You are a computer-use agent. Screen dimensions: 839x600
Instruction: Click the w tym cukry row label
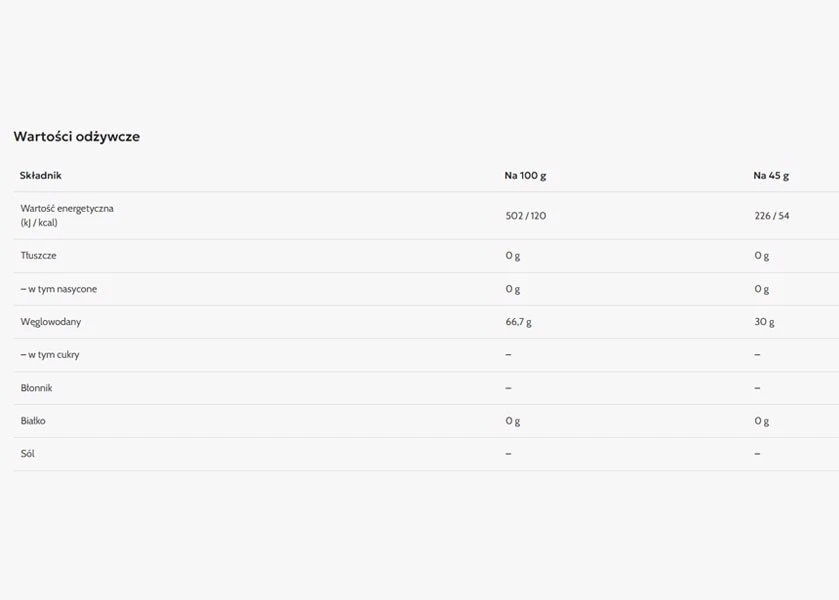pos(50,355)
